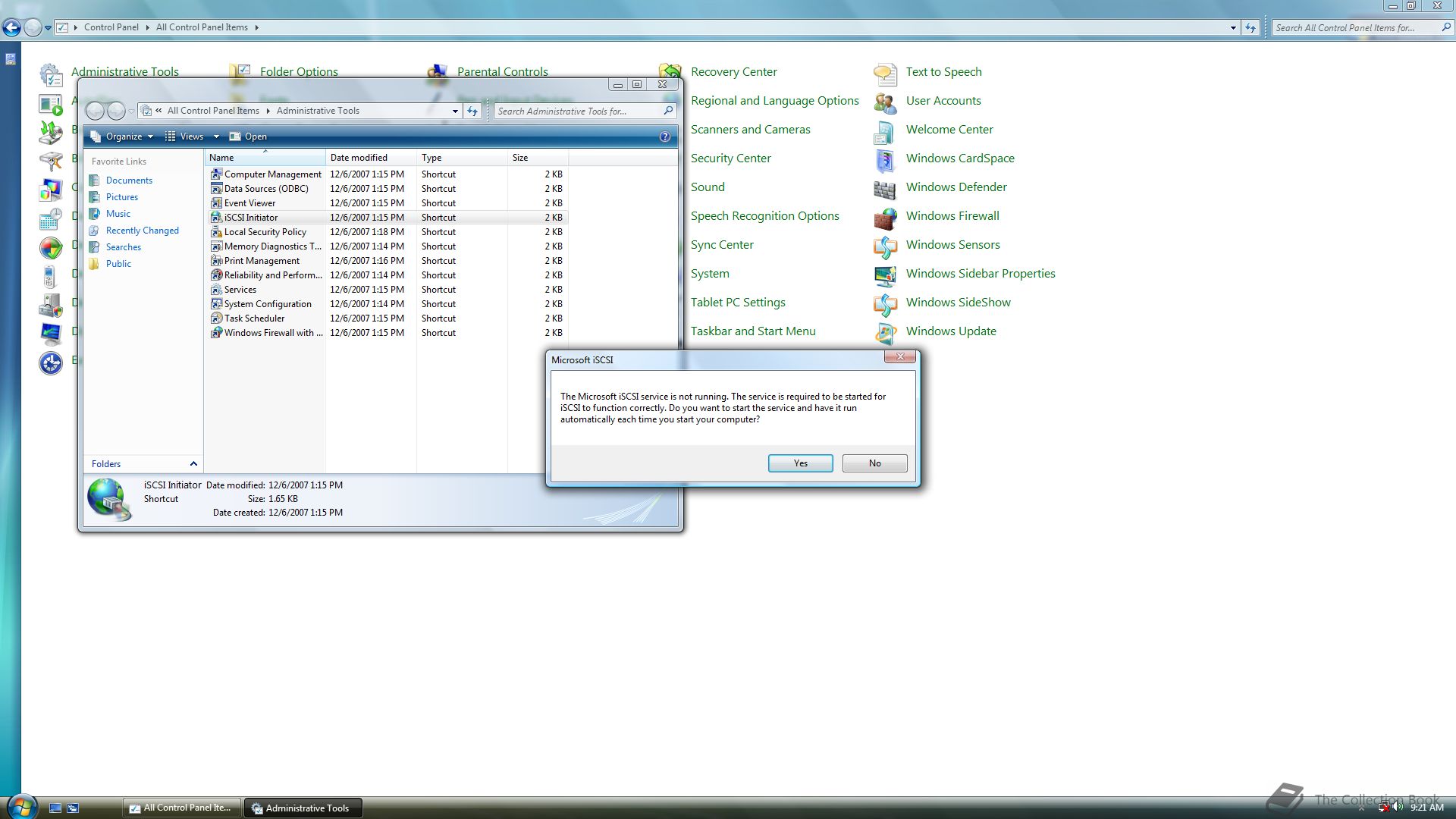Select the Print Management shortcut
This screenshot has width=1456, height=819.
tap(255, 261)
